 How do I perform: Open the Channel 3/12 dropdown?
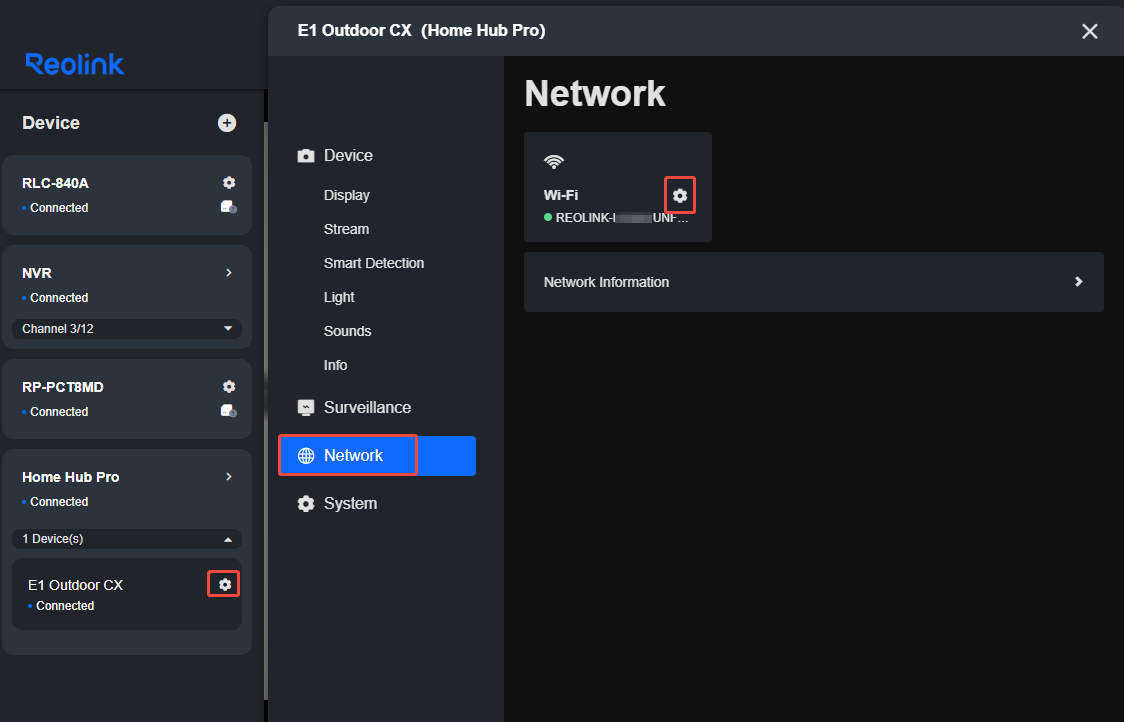click(x=127, y=328)
